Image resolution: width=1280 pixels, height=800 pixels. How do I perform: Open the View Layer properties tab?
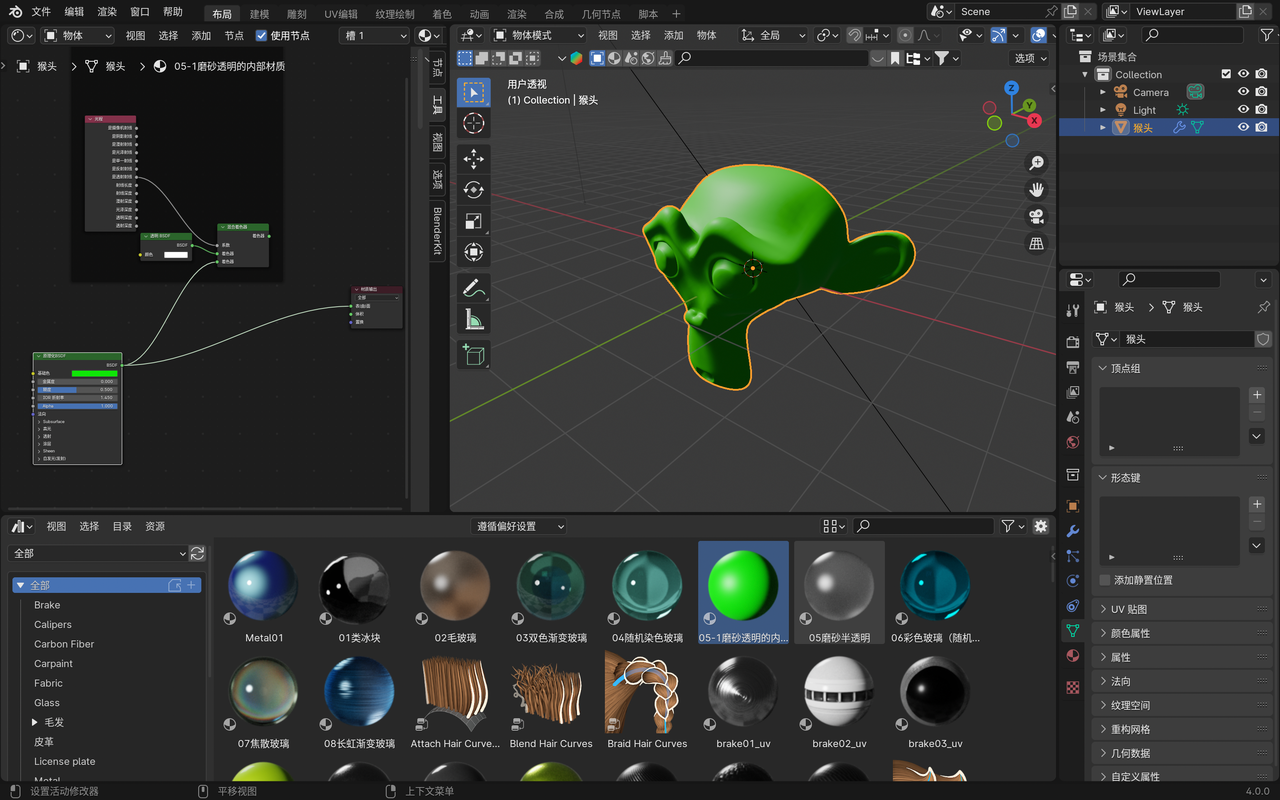click(x=1073, y=392)
